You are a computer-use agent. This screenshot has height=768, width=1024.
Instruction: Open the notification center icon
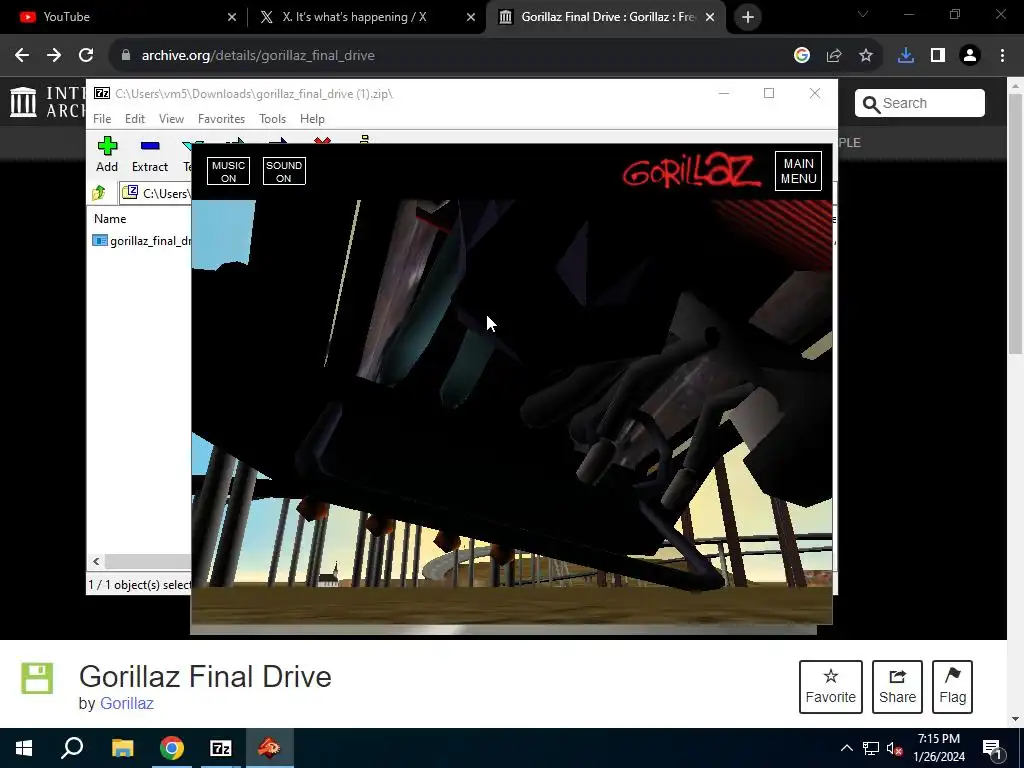pyautogui.click(x=993, y=748)
